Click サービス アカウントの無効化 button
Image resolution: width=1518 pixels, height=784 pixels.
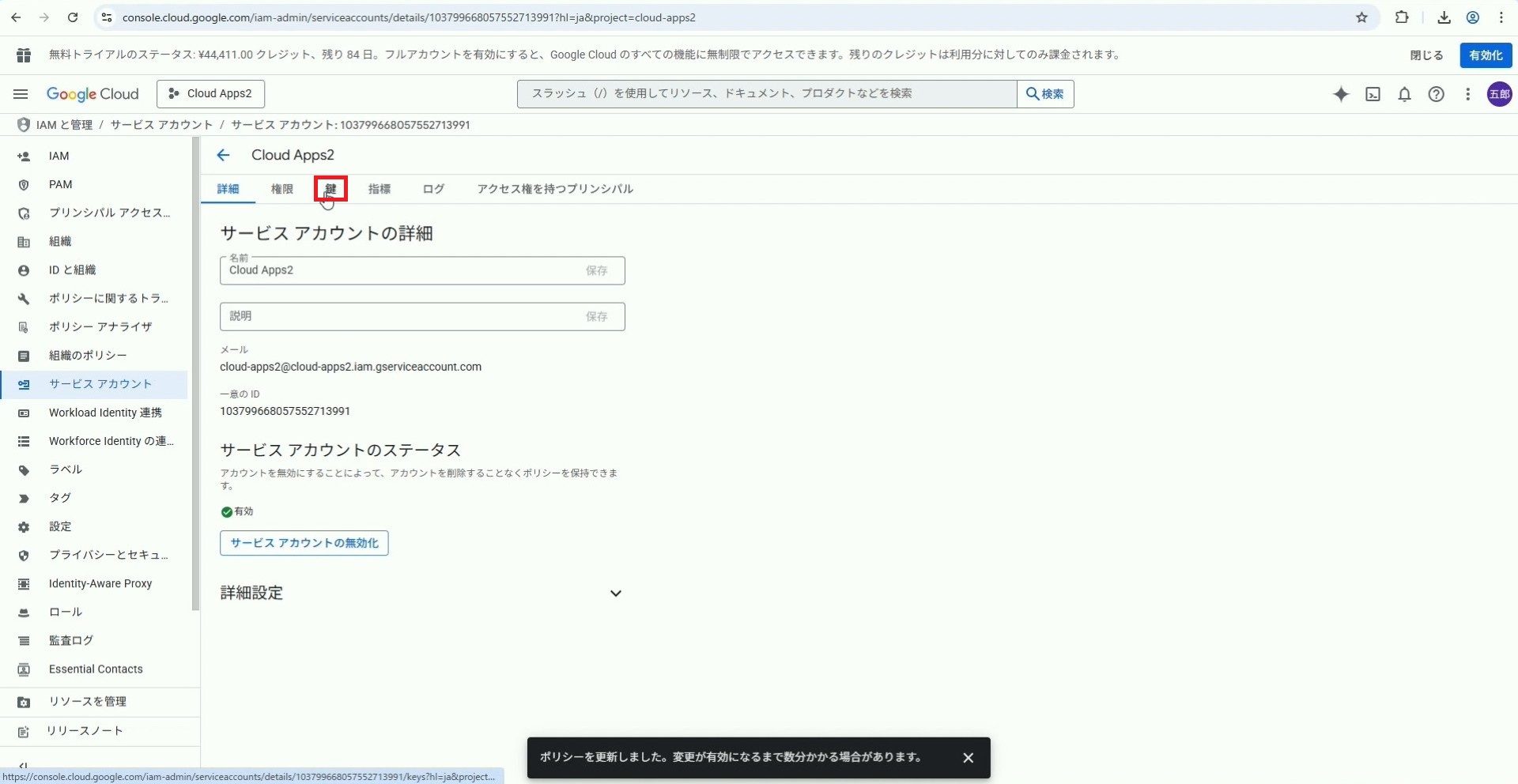click(304, 543)
